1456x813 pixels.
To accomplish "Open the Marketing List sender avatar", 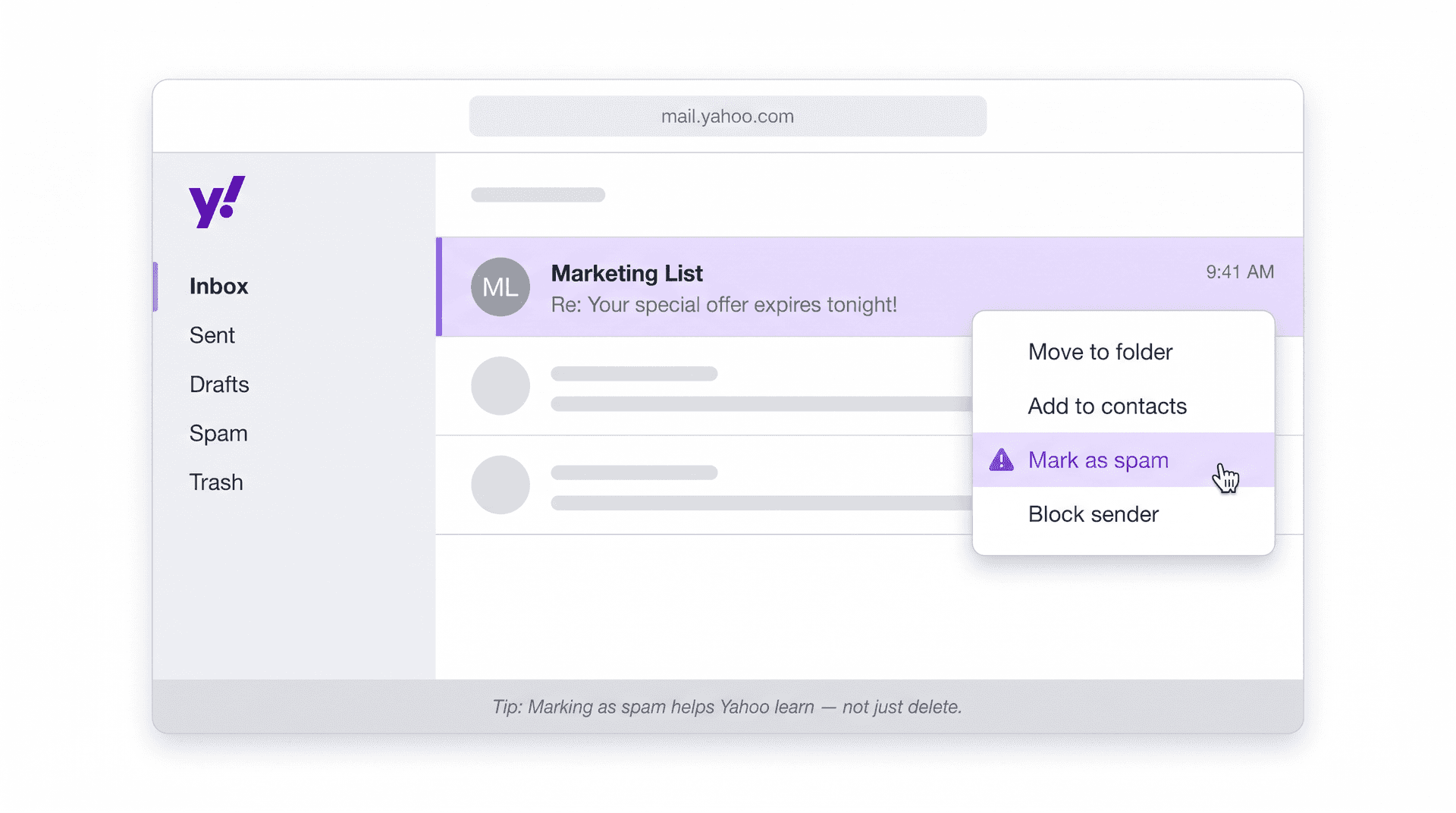I will [x=500, y=287].
